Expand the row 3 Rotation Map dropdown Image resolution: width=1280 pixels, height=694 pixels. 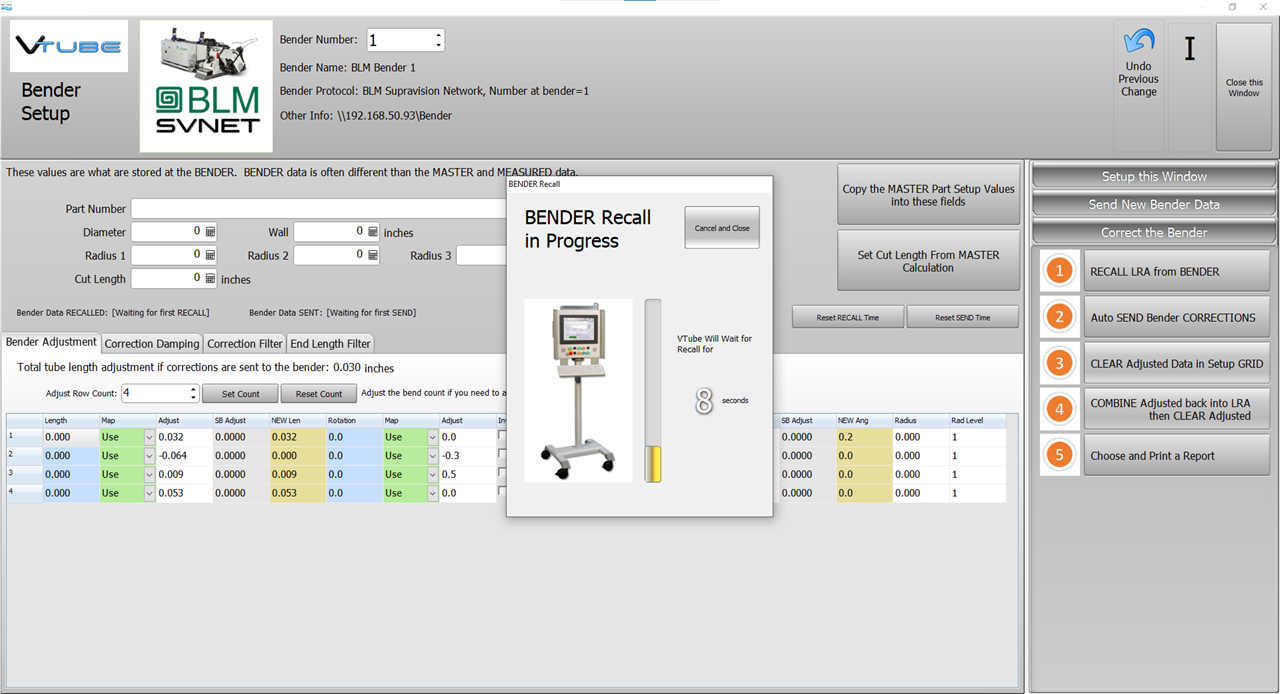pos(432,474)
